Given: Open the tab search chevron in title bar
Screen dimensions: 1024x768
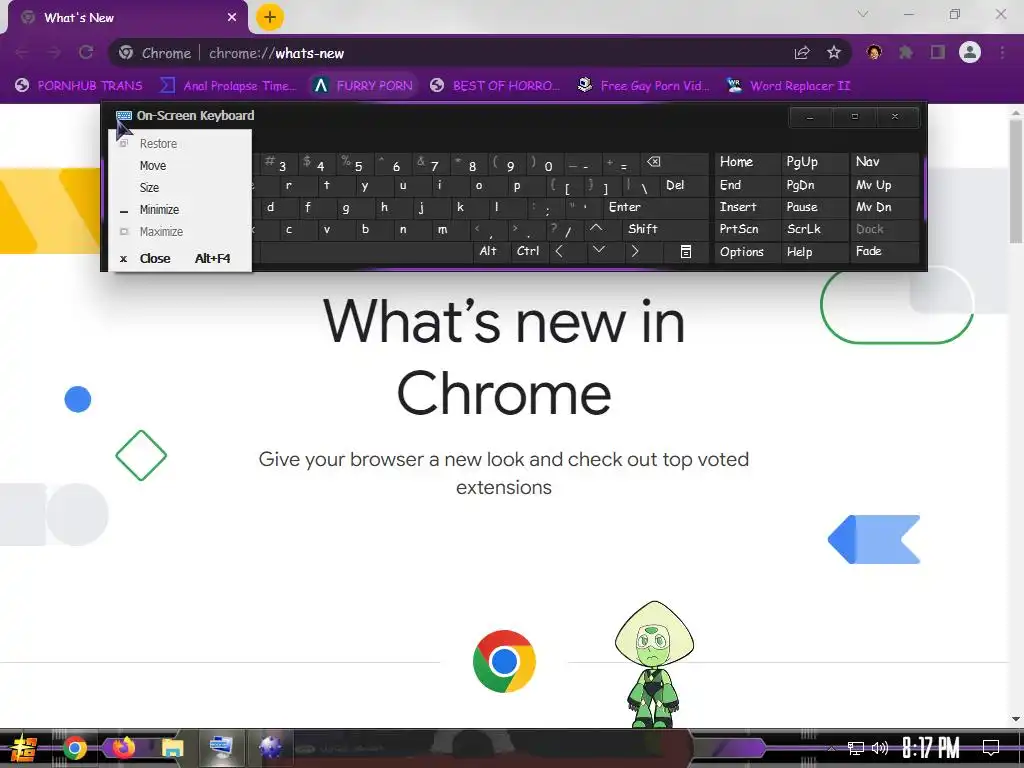Looking at the screenshot, I should [x=863, y=14].
